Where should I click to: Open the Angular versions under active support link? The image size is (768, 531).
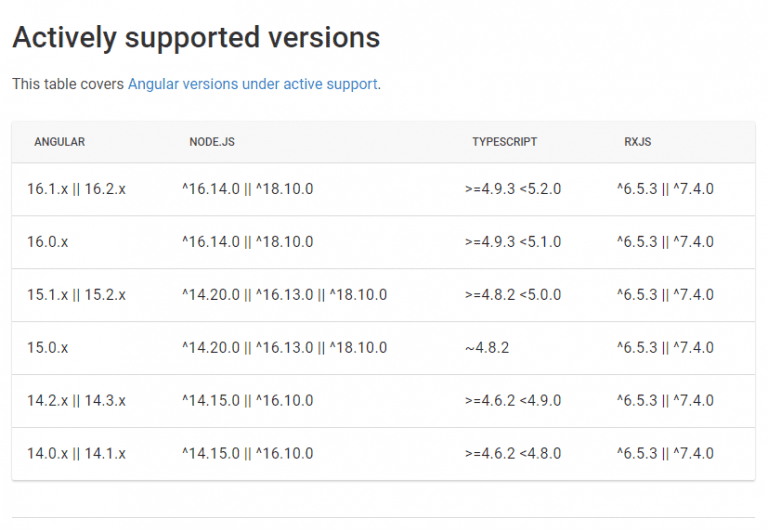[252, 84]
